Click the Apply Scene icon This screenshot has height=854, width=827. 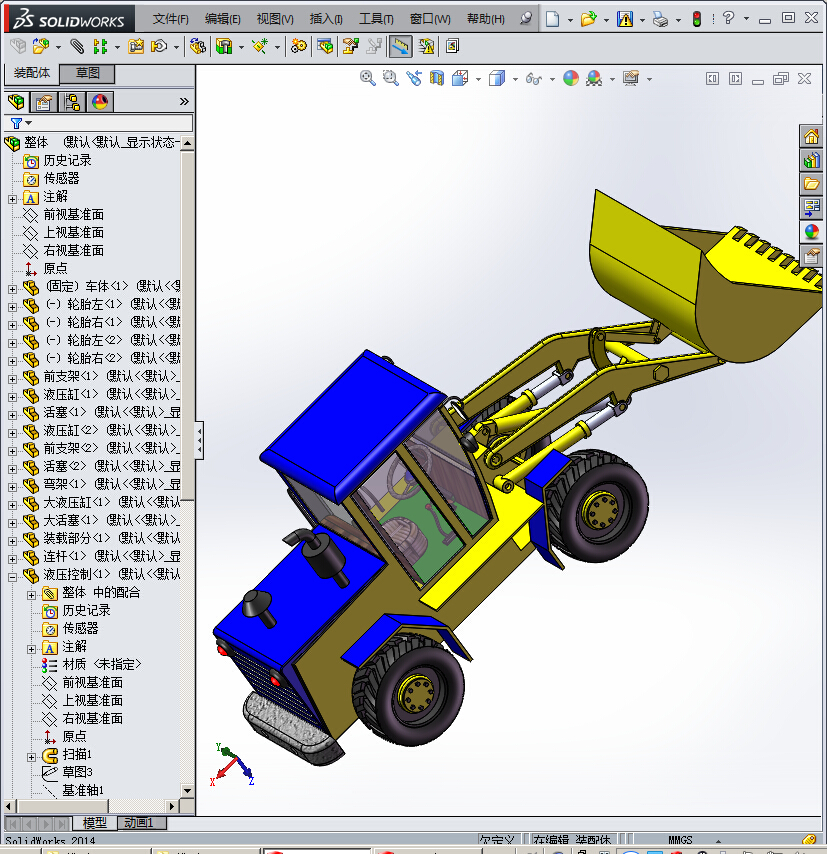pos(594,78)
